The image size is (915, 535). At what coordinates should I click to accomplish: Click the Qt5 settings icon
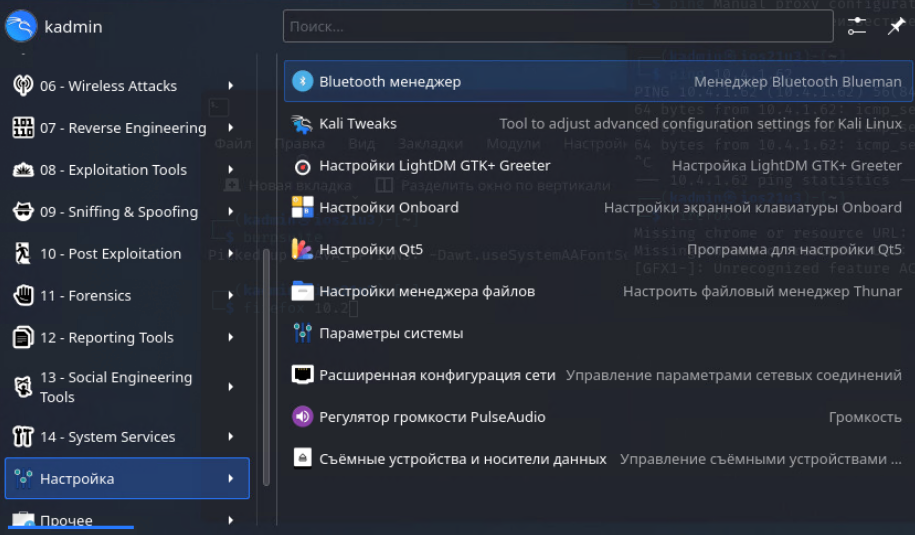pos(302,250)
